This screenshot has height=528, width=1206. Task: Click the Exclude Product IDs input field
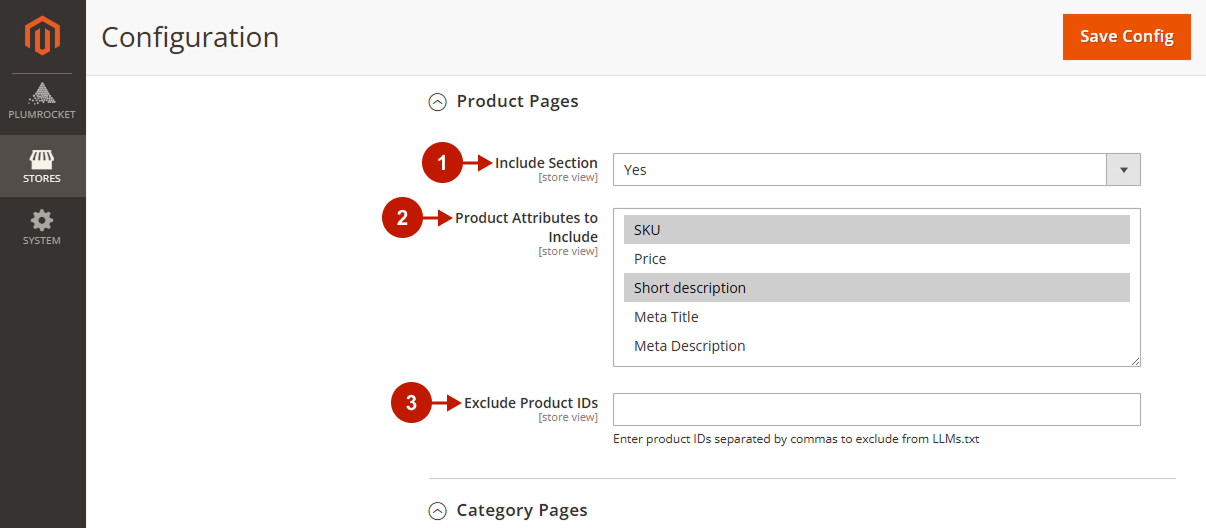pos(876,409)
